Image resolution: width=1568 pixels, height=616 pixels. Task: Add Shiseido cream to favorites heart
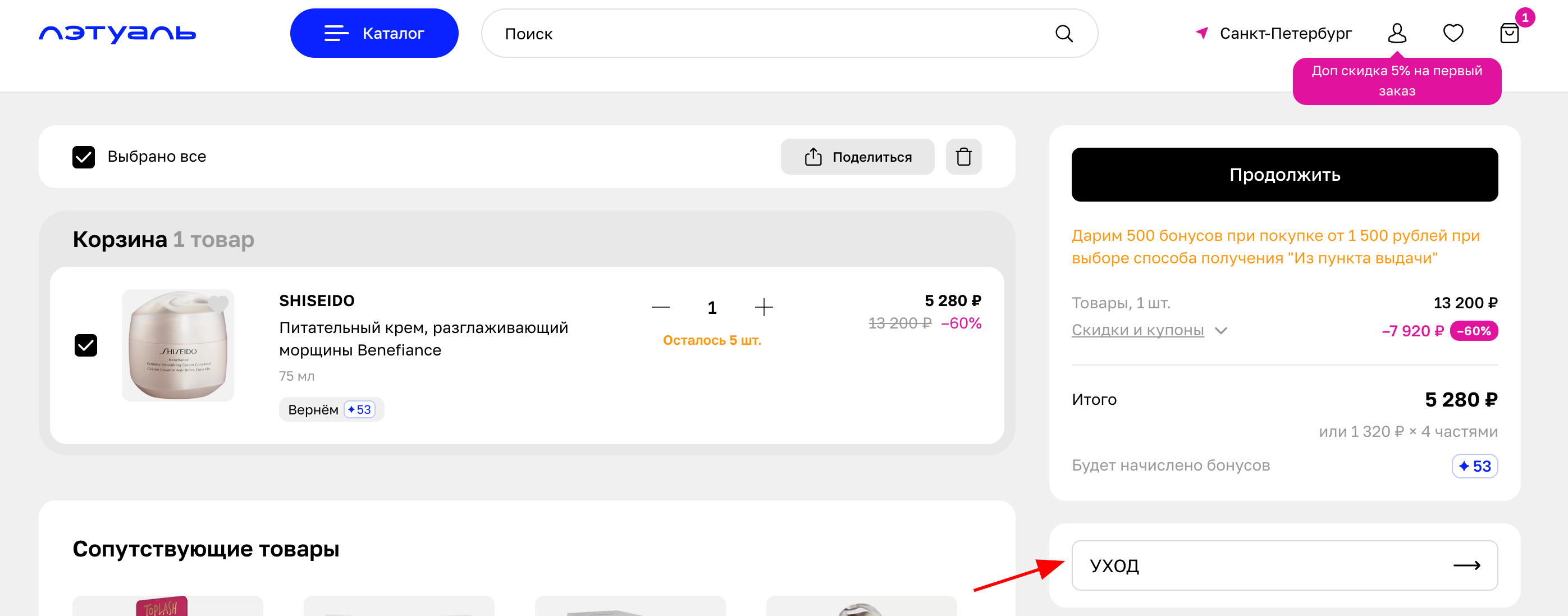(218, 303)
